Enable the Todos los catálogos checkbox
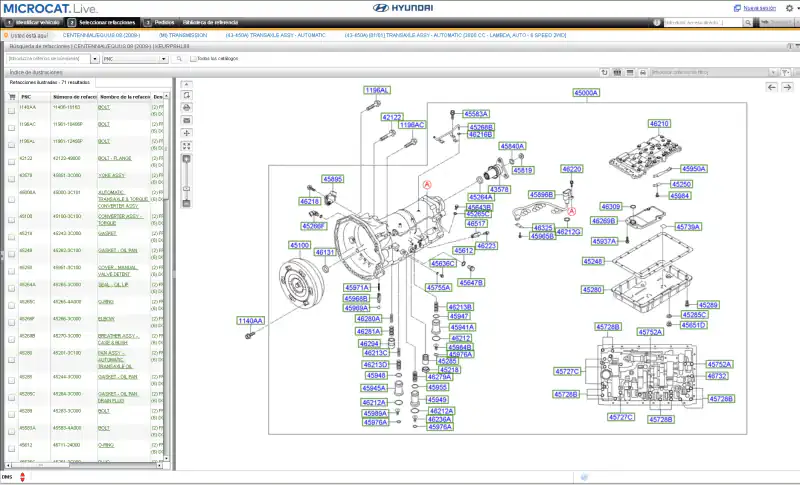The height and width of the screenshot is (485, 800). pyautogui.click(x=193, y=59)
